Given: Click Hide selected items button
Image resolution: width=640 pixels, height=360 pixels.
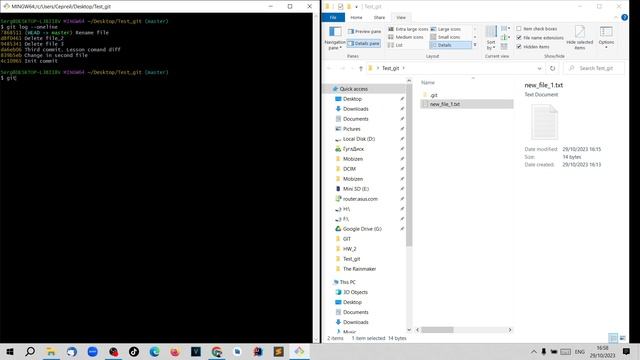Looking at the screenshot, I should coord(580,38).
